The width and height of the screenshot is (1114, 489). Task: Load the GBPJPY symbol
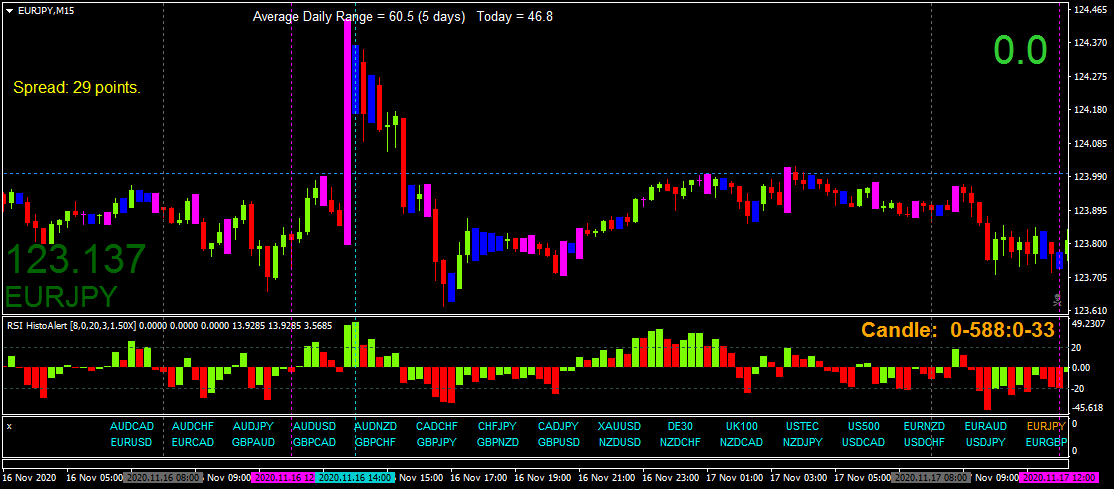pyautogui.click(x=437, y=442)
